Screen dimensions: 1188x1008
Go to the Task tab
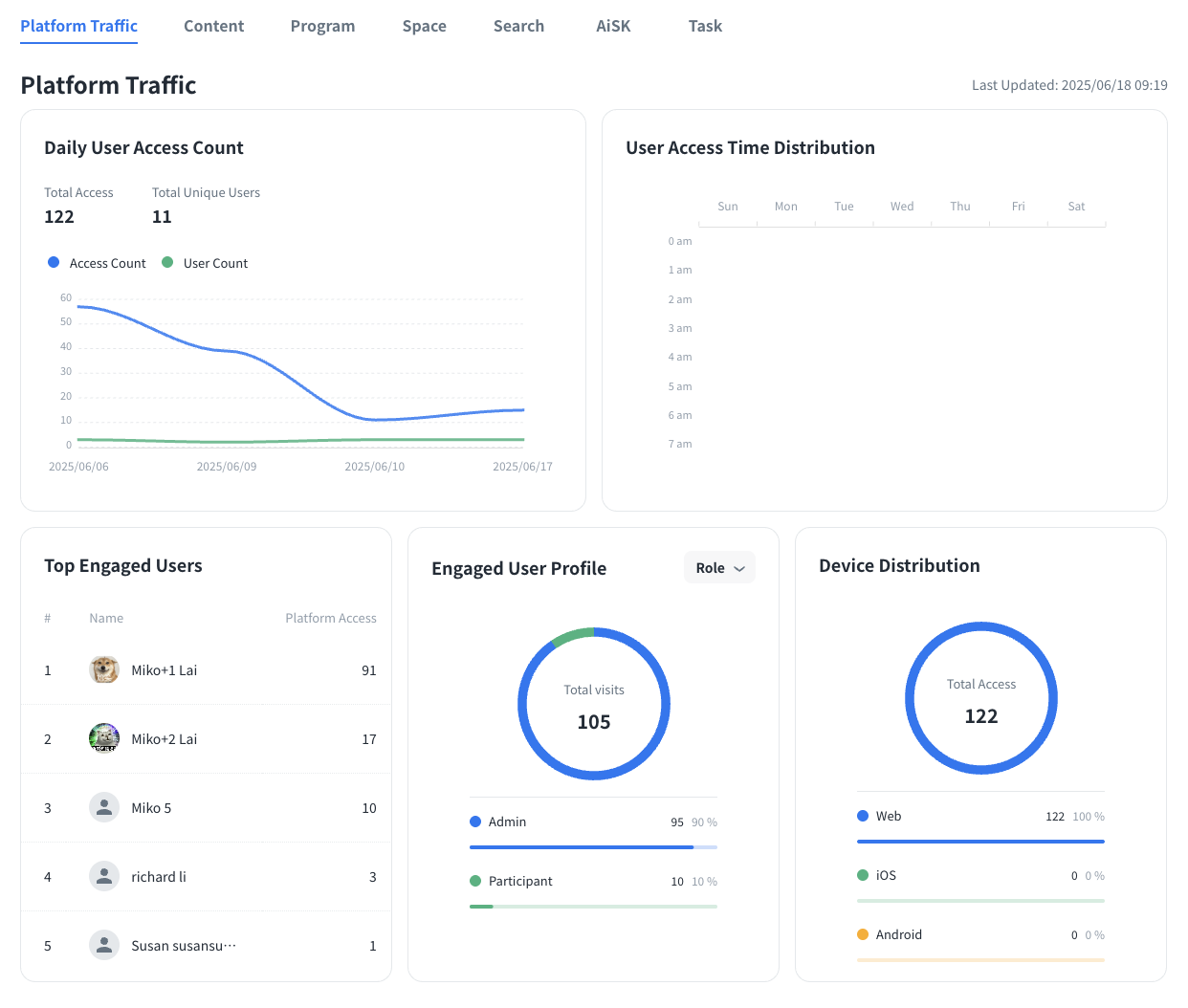(x=705, y=26)
